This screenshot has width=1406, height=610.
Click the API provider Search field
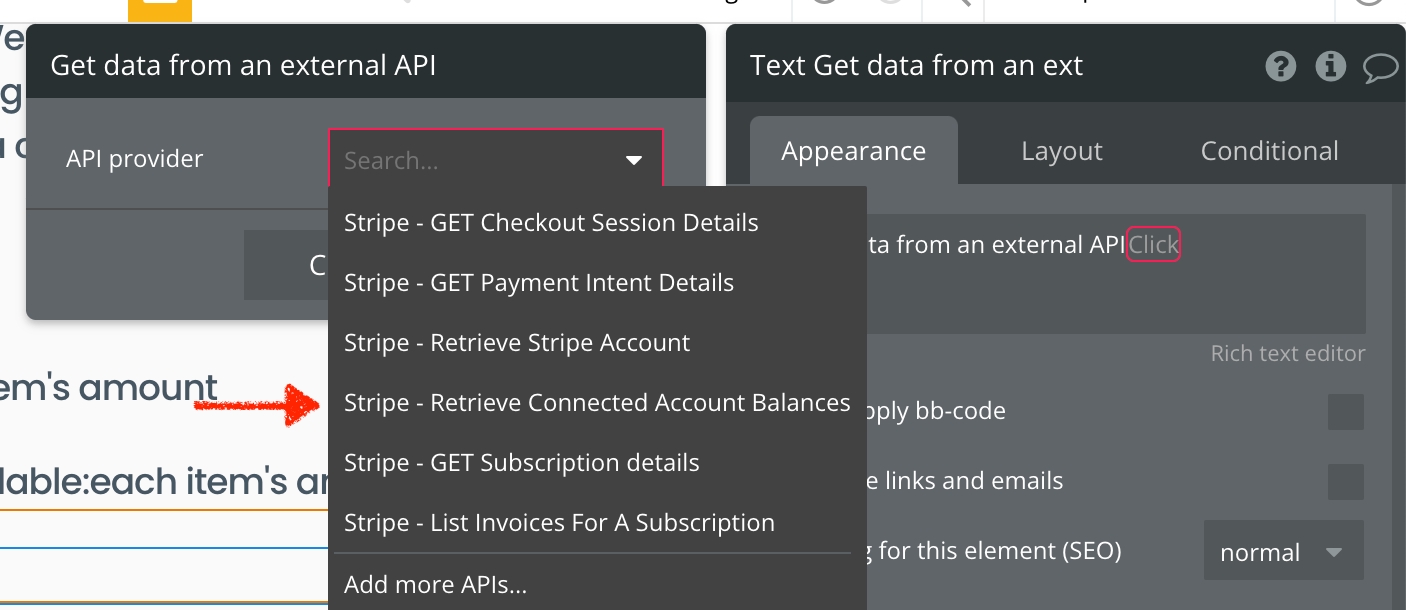click(470, 160)
